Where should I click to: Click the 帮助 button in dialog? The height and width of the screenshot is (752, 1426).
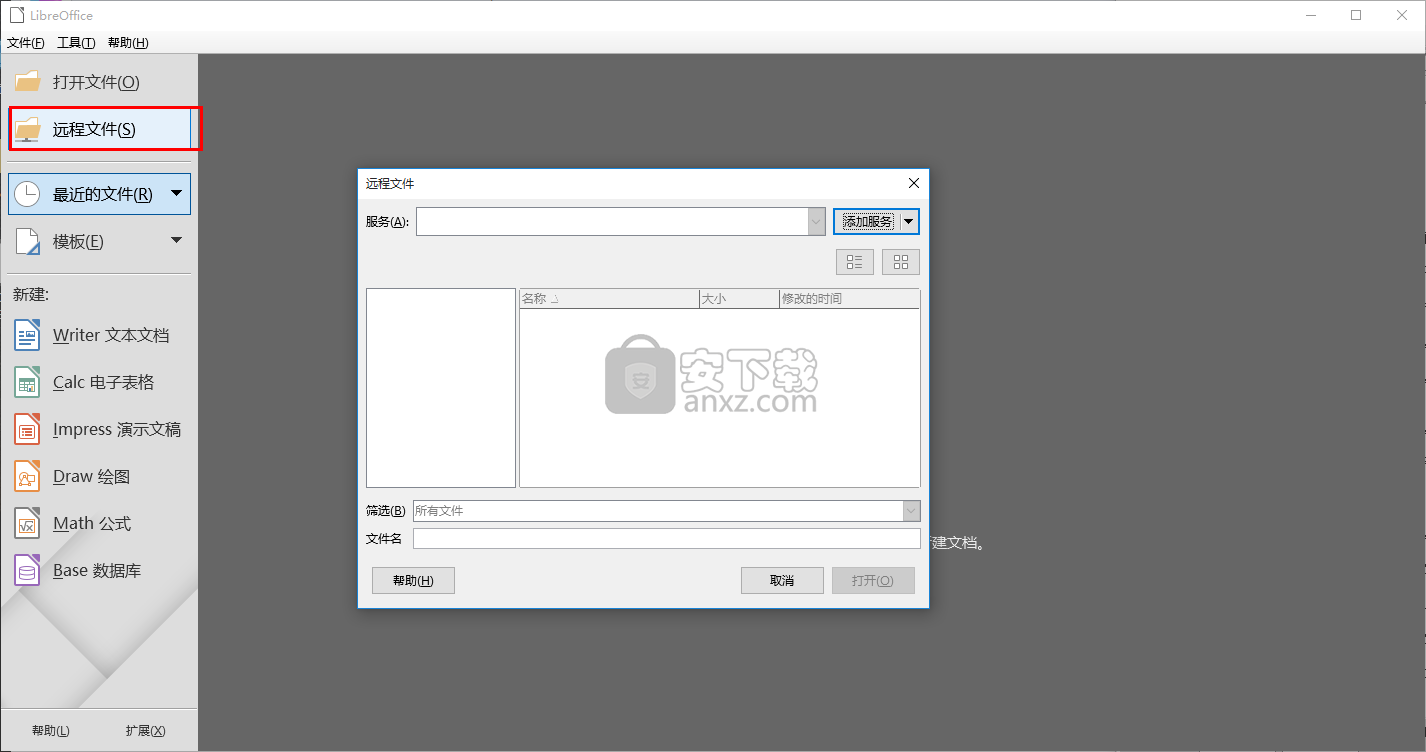(x=413, y=581)
